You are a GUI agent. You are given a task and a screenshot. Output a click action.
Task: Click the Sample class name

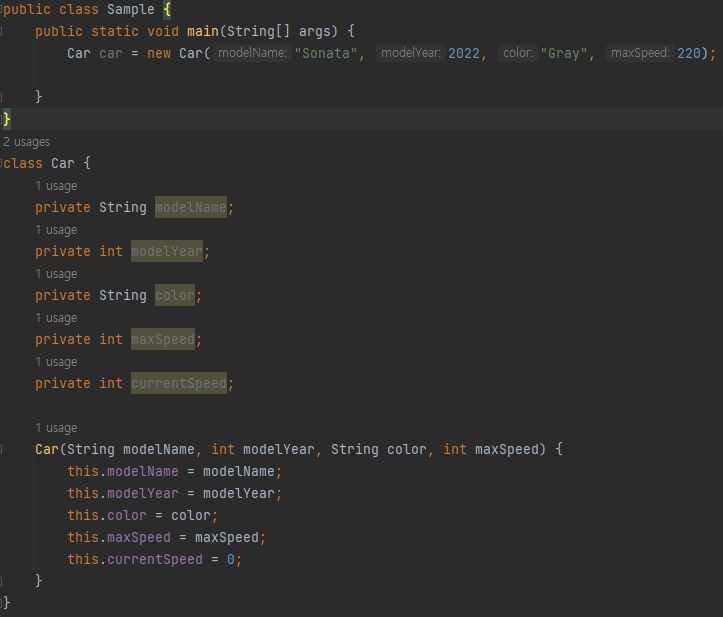[x=131, y=9]
